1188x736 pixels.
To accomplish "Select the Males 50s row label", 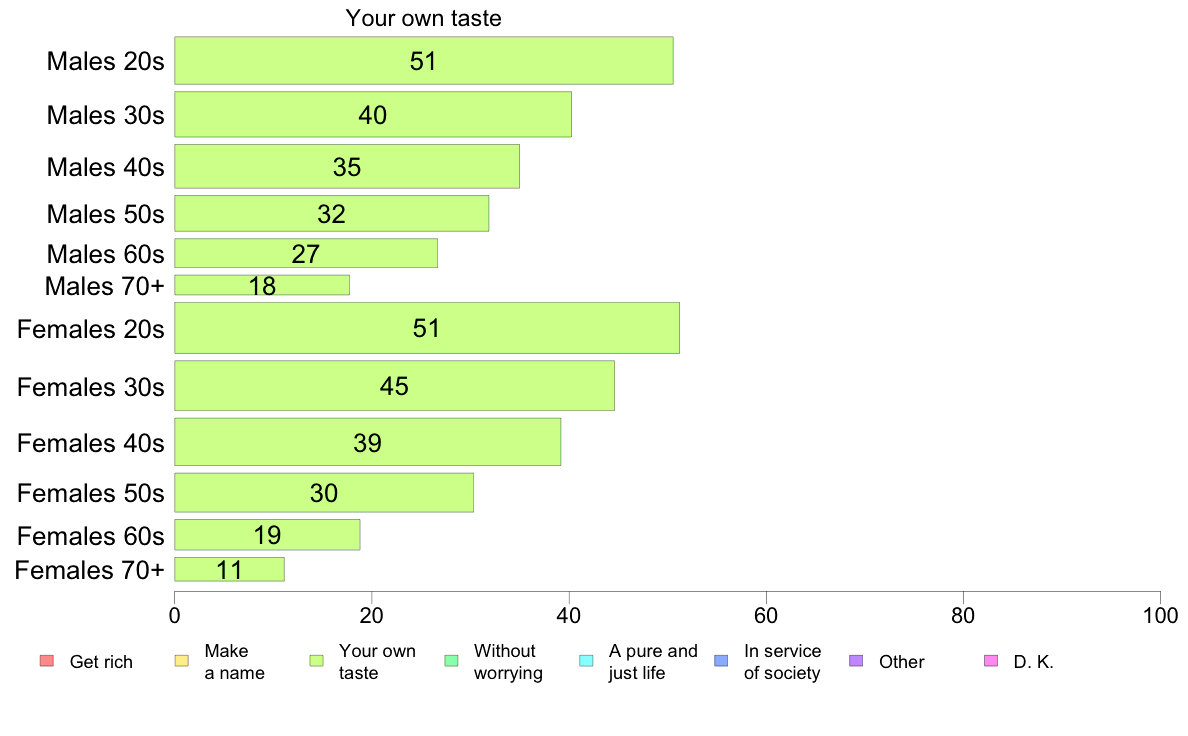I will 105,214.
